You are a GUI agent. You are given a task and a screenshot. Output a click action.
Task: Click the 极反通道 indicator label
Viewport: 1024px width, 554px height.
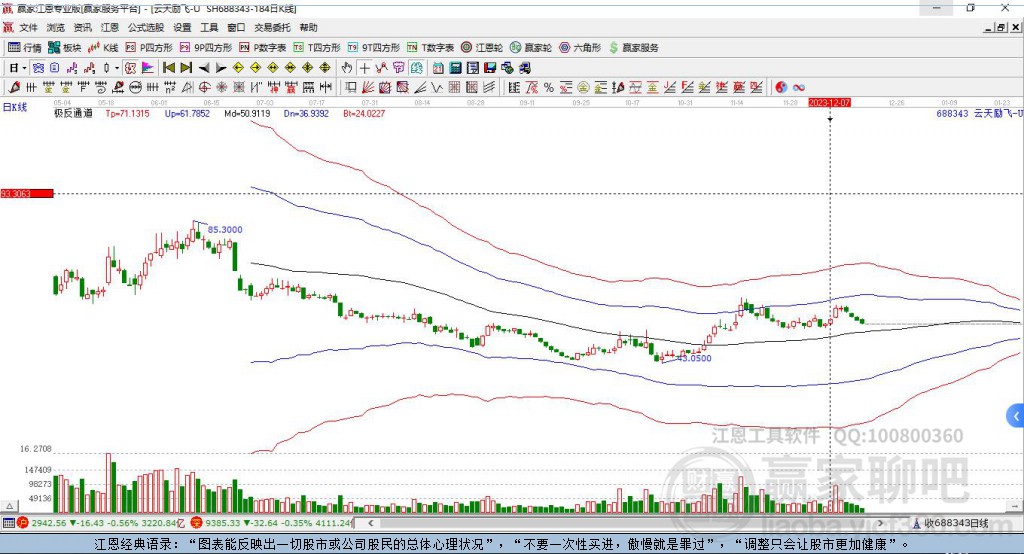[73, 114]
